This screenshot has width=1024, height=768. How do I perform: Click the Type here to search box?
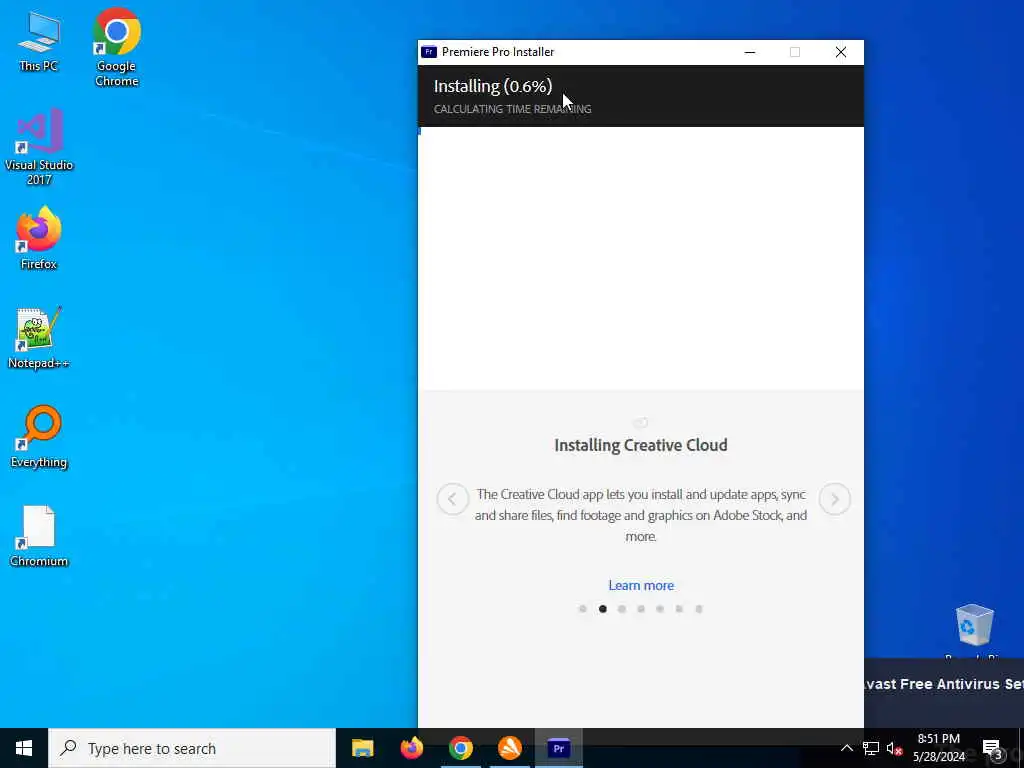pyautogui.click(x=192, y=748)
